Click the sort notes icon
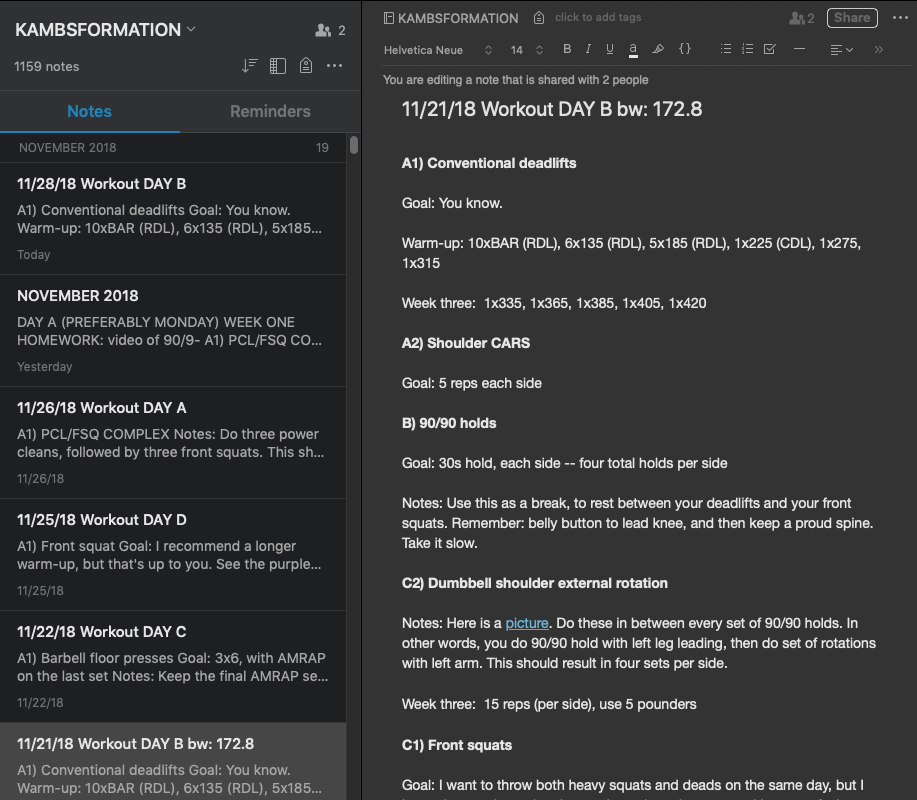The width and height of the screenshot is (917, 800). [250, 66]
